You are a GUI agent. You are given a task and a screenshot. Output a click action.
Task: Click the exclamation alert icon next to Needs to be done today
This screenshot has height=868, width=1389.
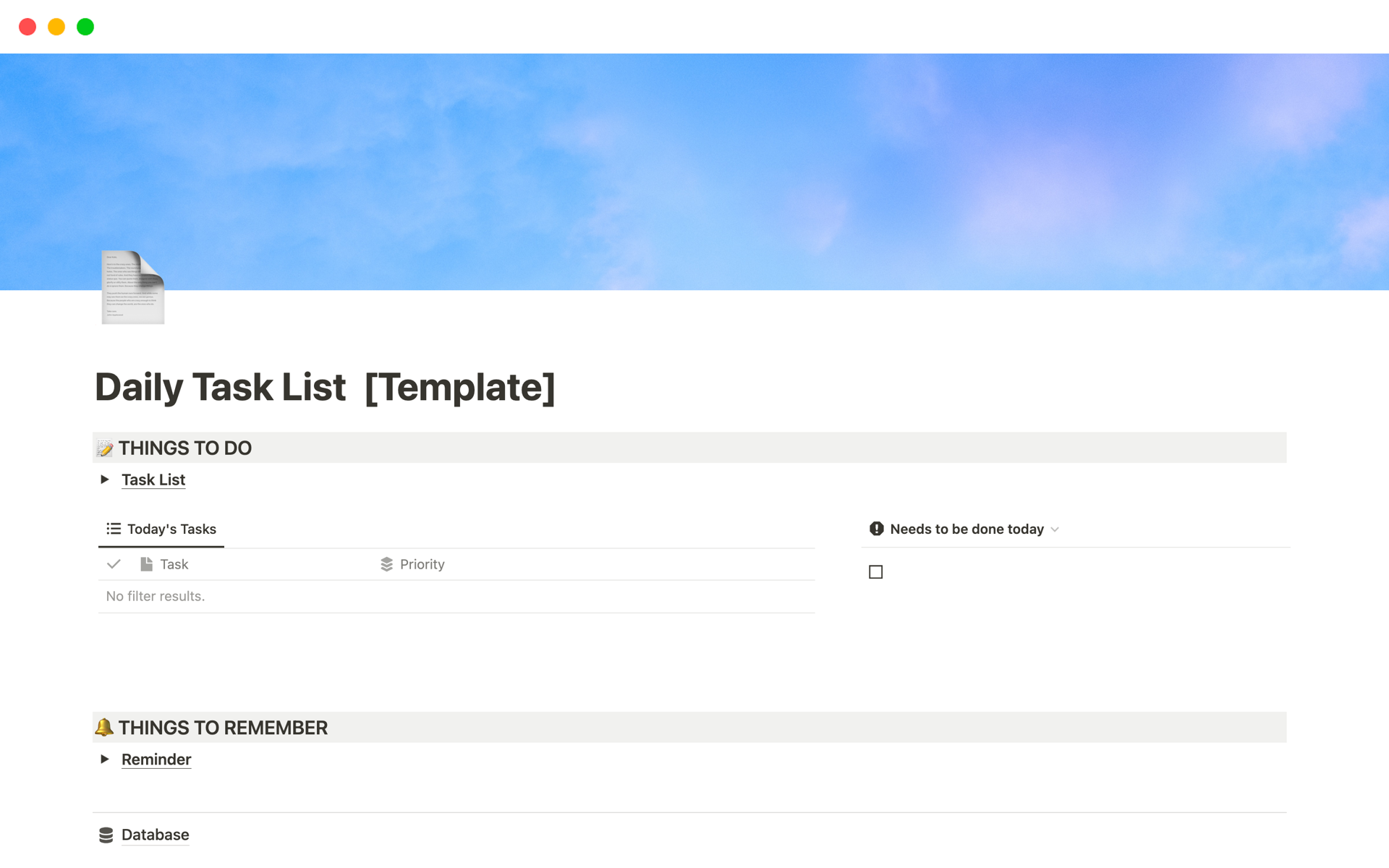pos(876,529)
